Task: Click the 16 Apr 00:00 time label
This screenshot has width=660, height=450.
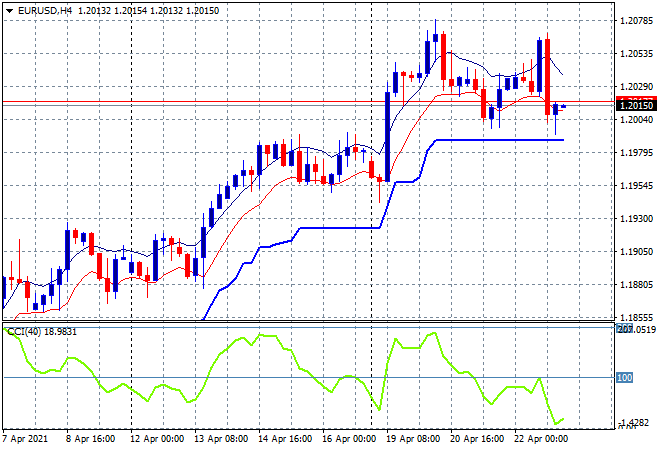Action: [349, 439]
